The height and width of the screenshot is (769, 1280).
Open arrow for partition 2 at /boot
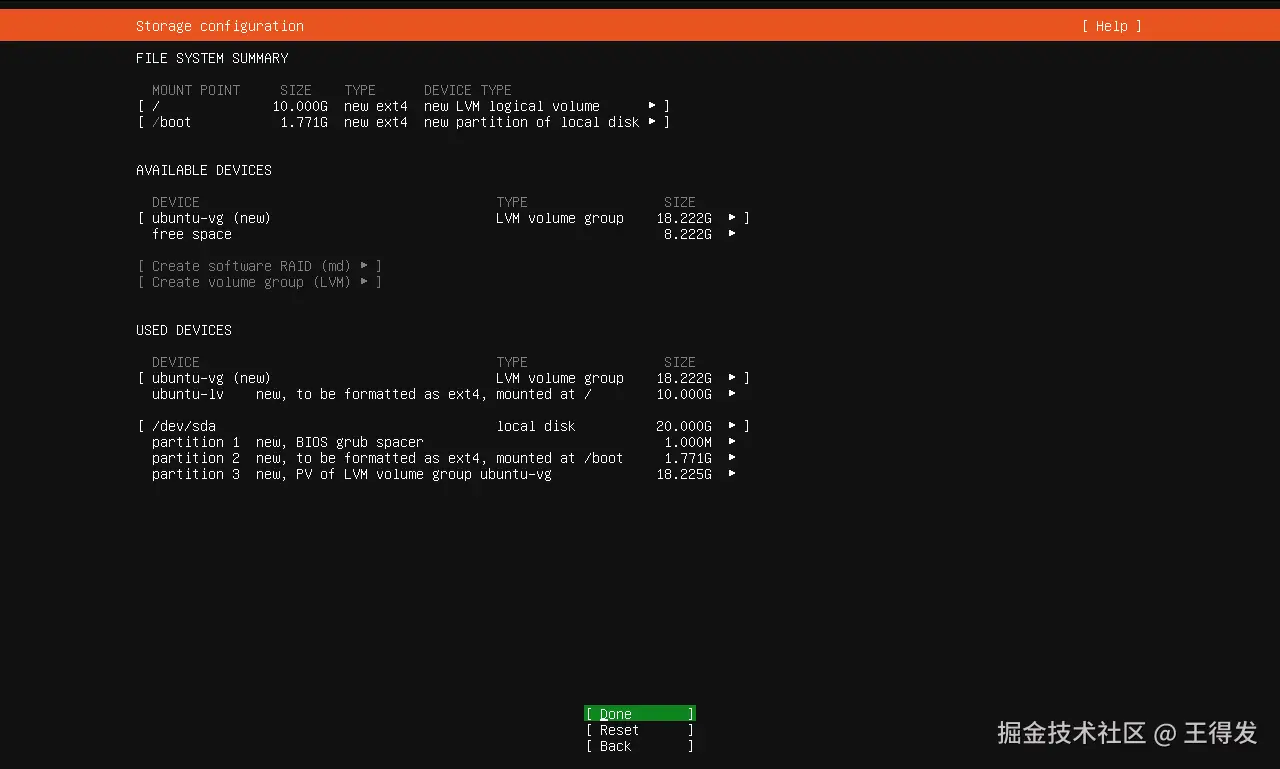click(x=732, y=458)
